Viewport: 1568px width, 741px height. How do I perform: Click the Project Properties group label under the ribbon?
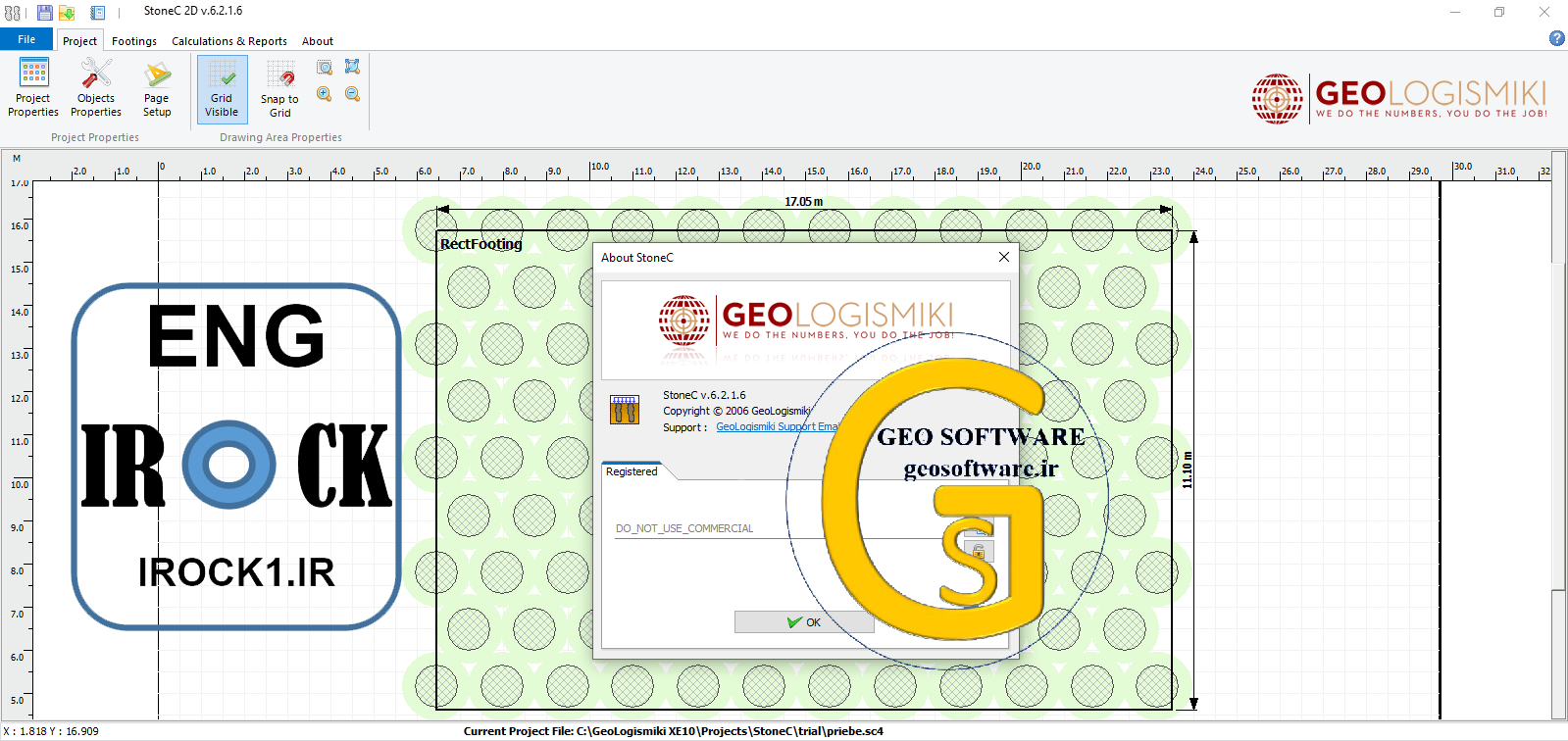coord(95,137)
